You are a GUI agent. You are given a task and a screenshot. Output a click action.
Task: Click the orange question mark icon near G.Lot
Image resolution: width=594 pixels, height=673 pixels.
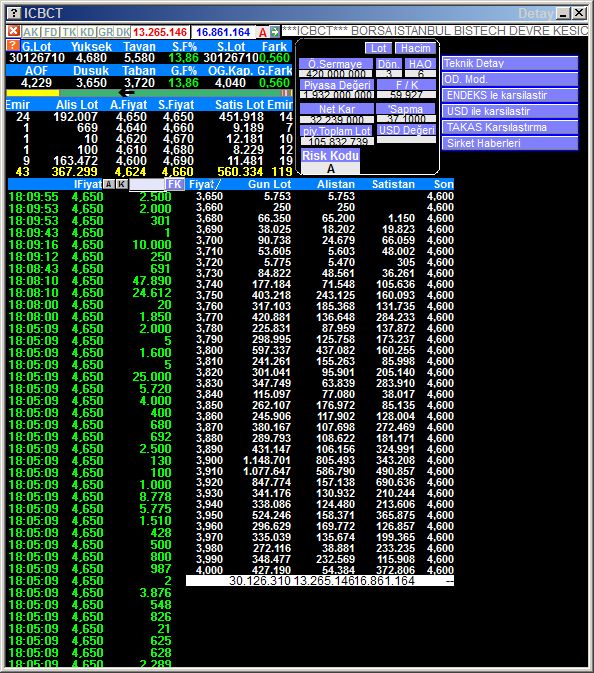(12, 45)
